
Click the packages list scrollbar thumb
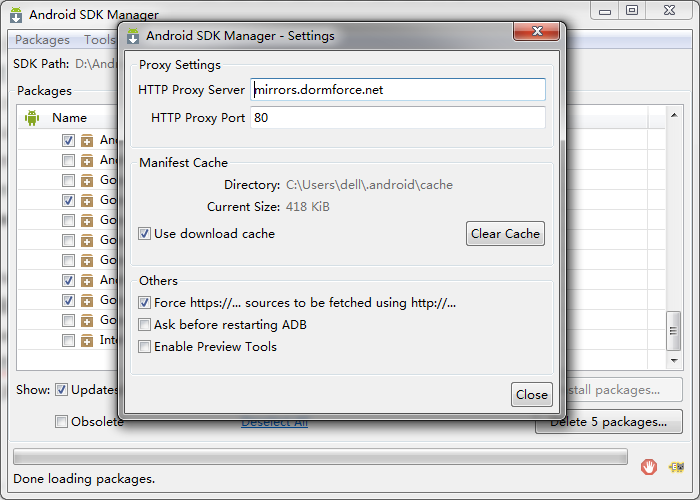click(x=674, y=331)
